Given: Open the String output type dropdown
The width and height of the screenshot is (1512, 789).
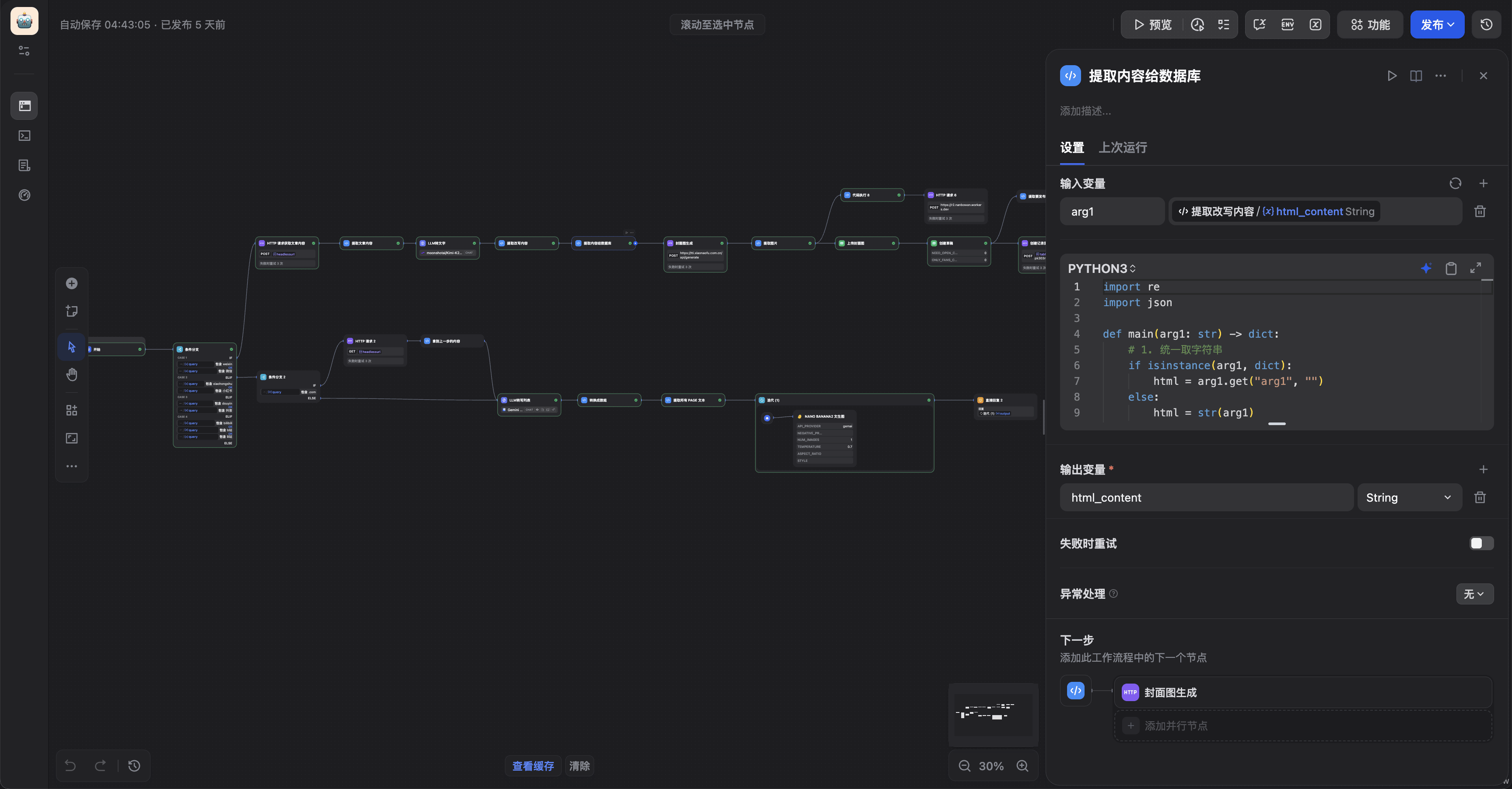Looking at the screenshot, I should pos(1408,497).
